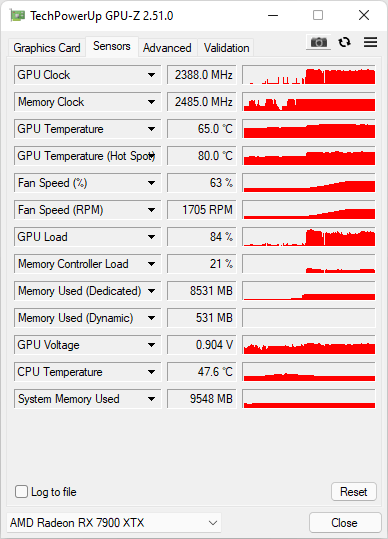388x539 pixels.
Task: Click the GPU Voltage history graph
Action: click(309, 345)
